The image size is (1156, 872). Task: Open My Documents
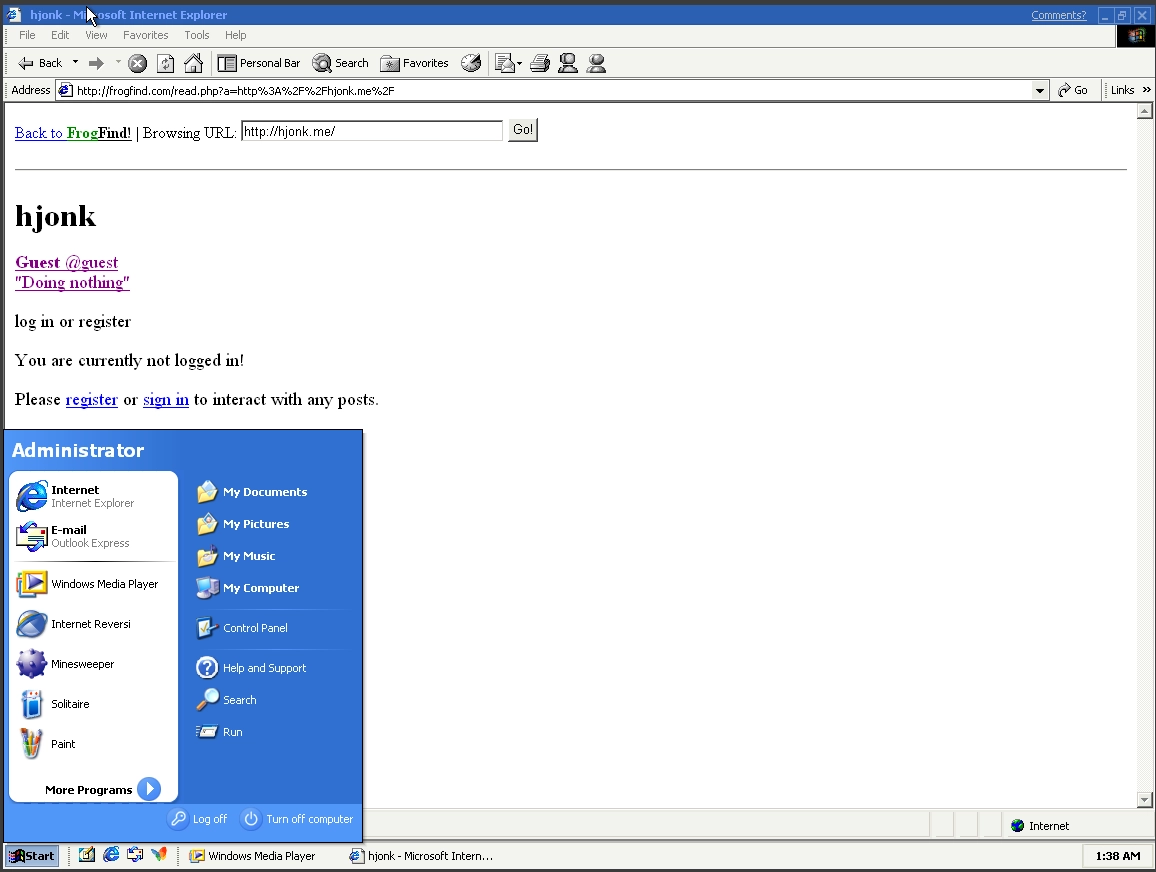point(252,492)
